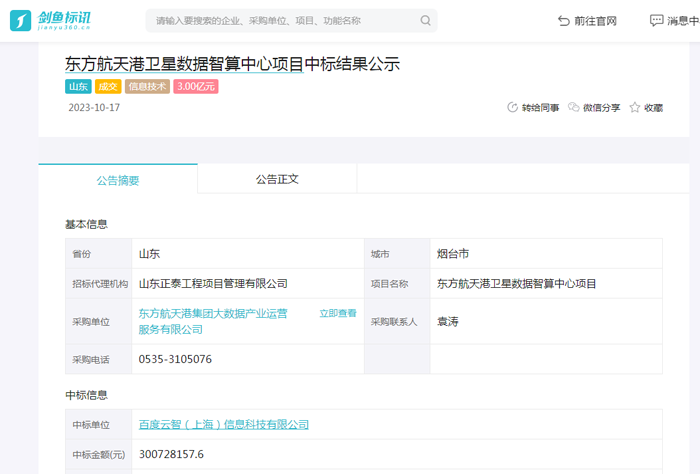Select the 采购单位 label cell
Image resolution: width=700 pixels, height=474 pixels.
(99, 321)
